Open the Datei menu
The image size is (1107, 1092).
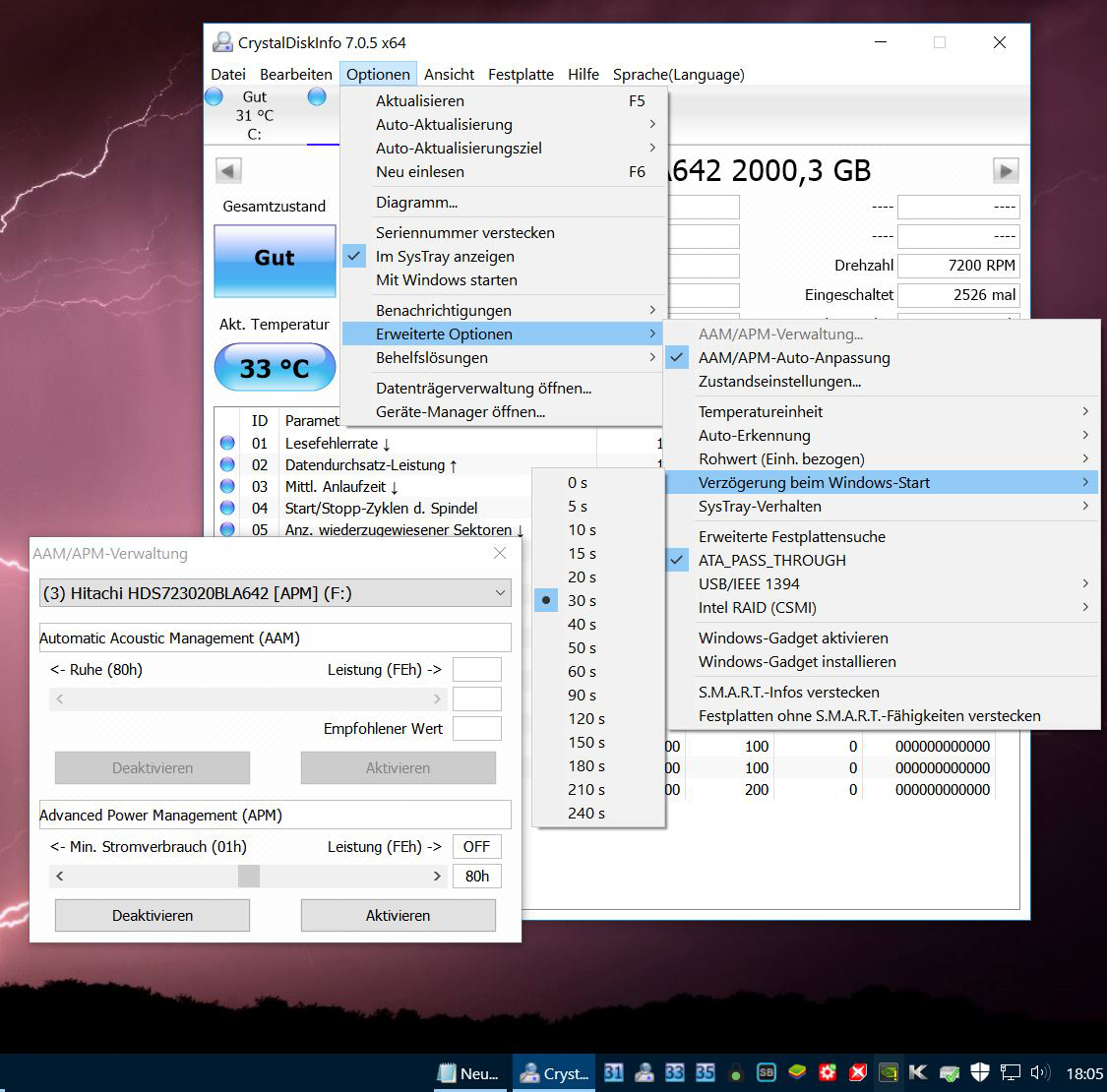tap(228, 74)
